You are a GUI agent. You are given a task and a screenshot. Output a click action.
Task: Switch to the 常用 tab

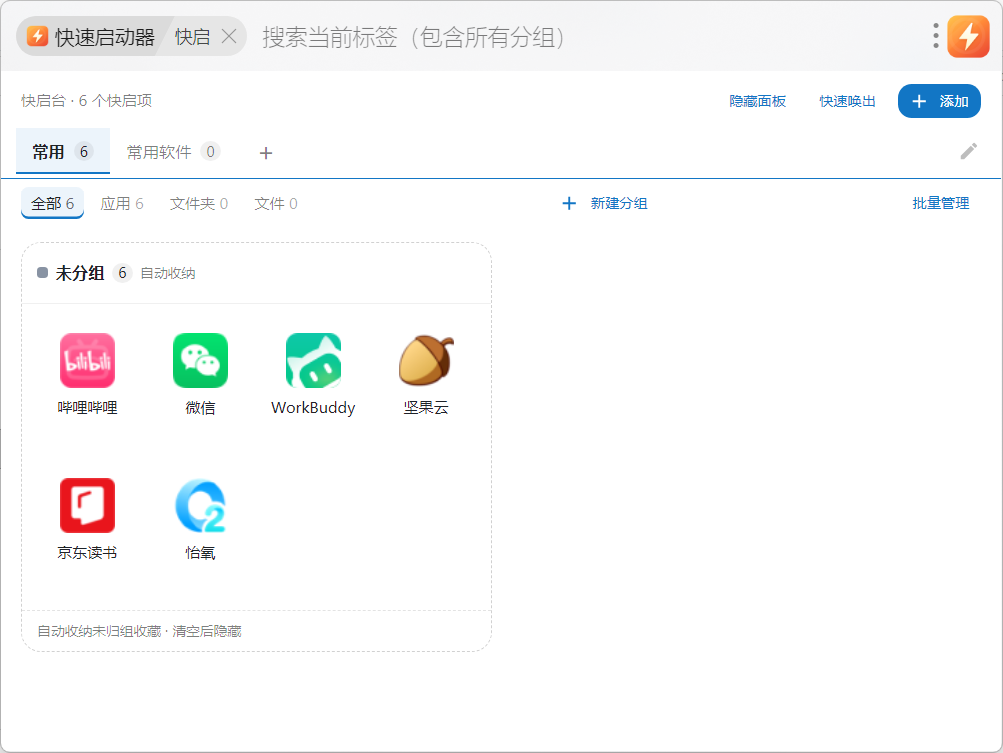[63, 152]
